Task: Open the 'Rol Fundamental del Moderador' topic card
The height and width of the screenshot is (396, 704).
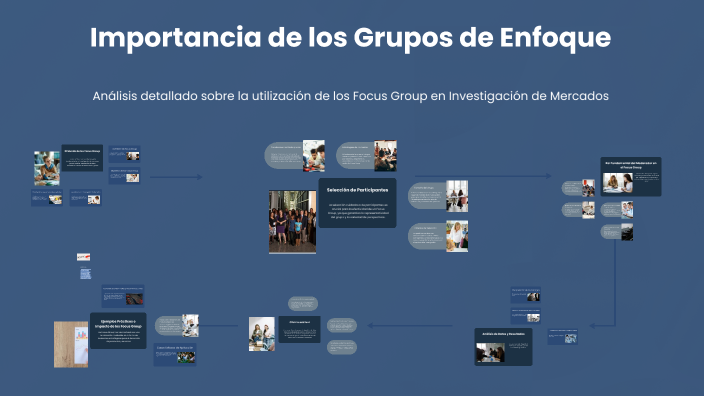Action: 631,176
